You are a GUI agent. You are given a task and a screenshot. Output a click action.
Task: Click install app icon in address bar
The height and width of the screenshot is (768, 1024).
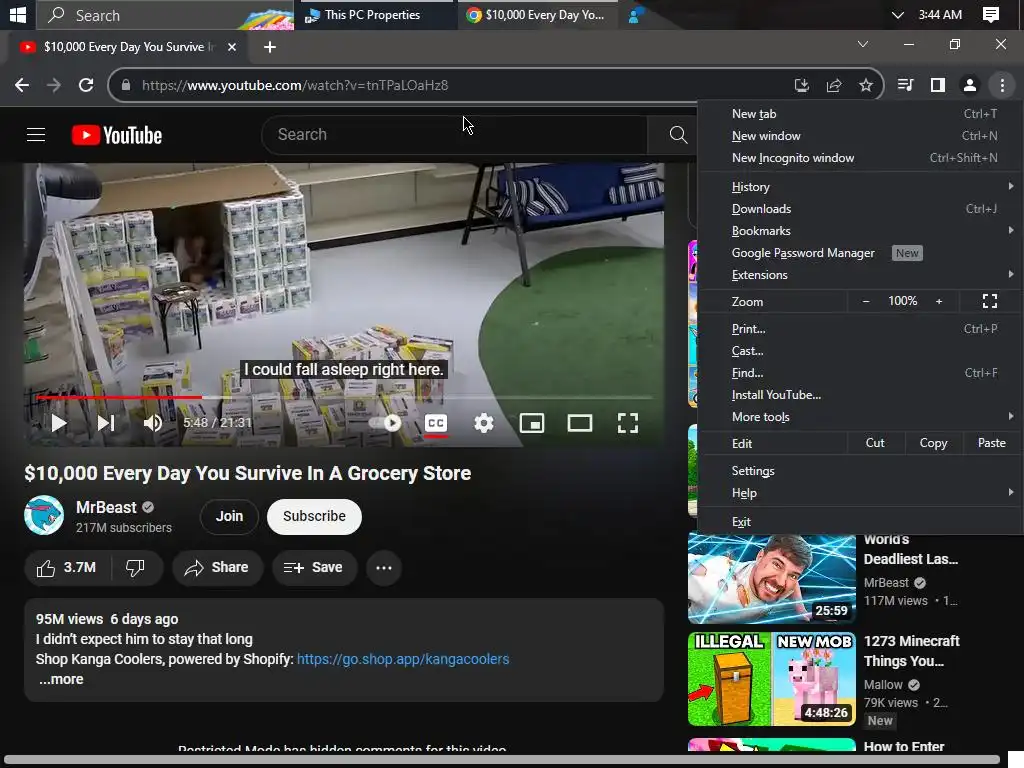(x=801, y=85)
